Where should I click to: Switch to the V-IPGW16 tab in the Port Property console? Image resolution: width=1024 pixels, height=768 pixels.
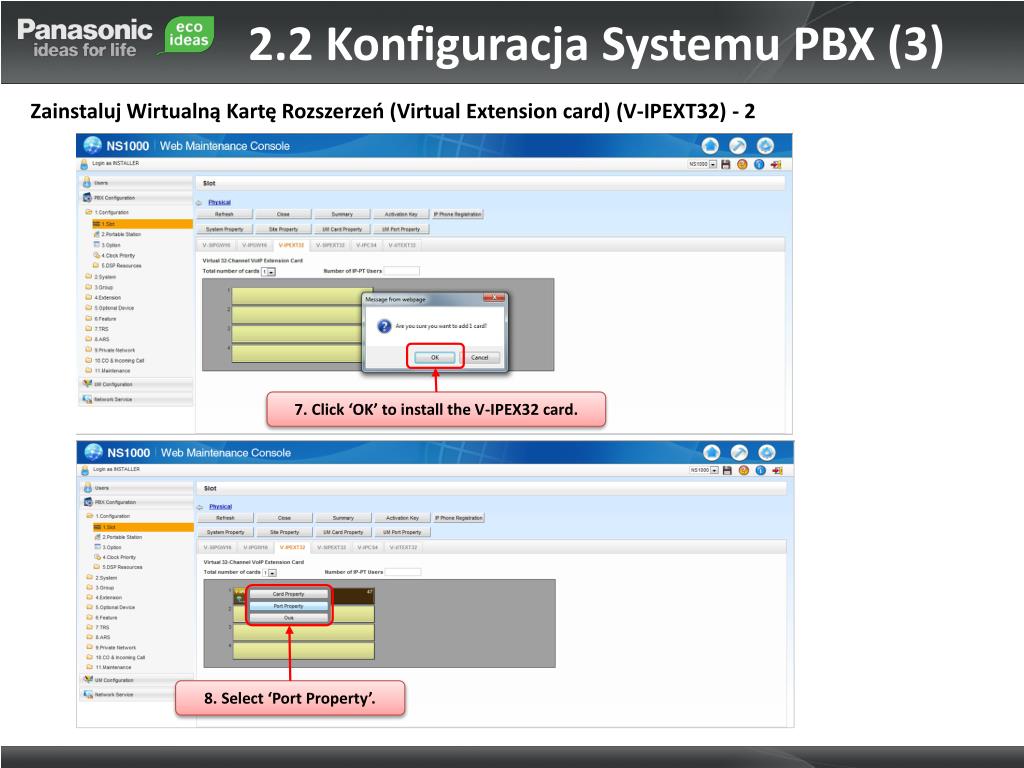(x=255, y=547)
